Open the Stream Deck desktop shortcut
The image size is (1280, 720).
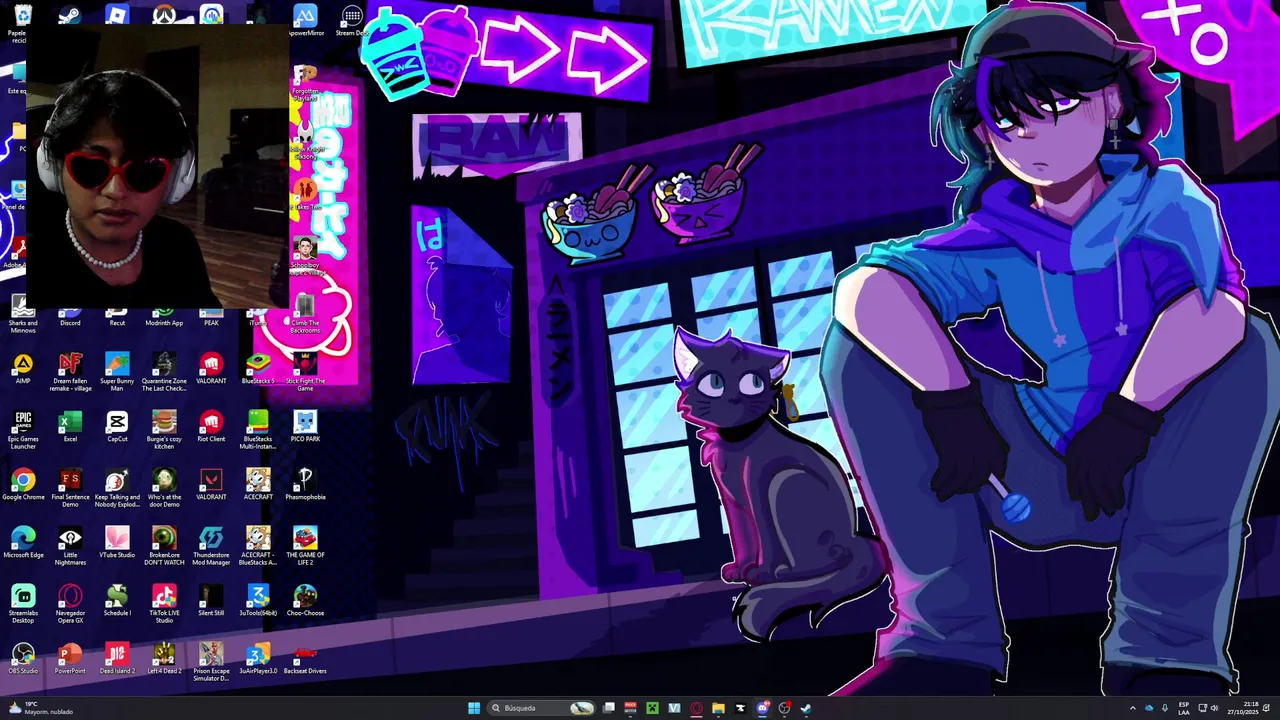pos(352,20)
